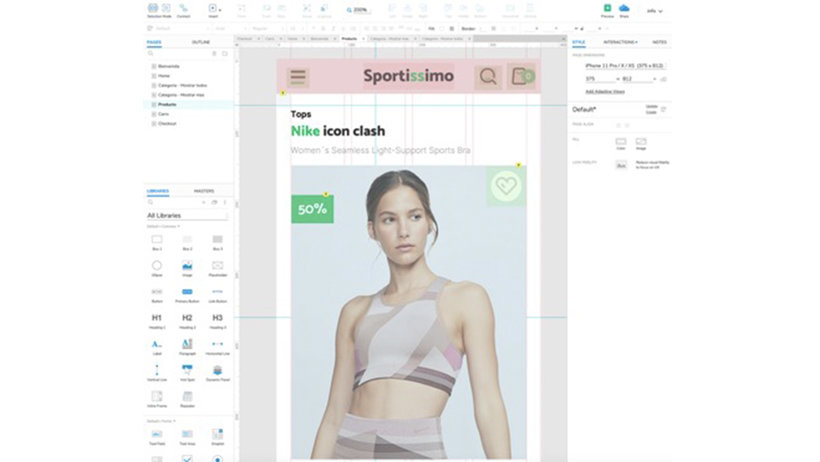Click the Share cloud icon
Image resolution: width=820 pixels, height=462 pixels.
click(x=624, y=10)
